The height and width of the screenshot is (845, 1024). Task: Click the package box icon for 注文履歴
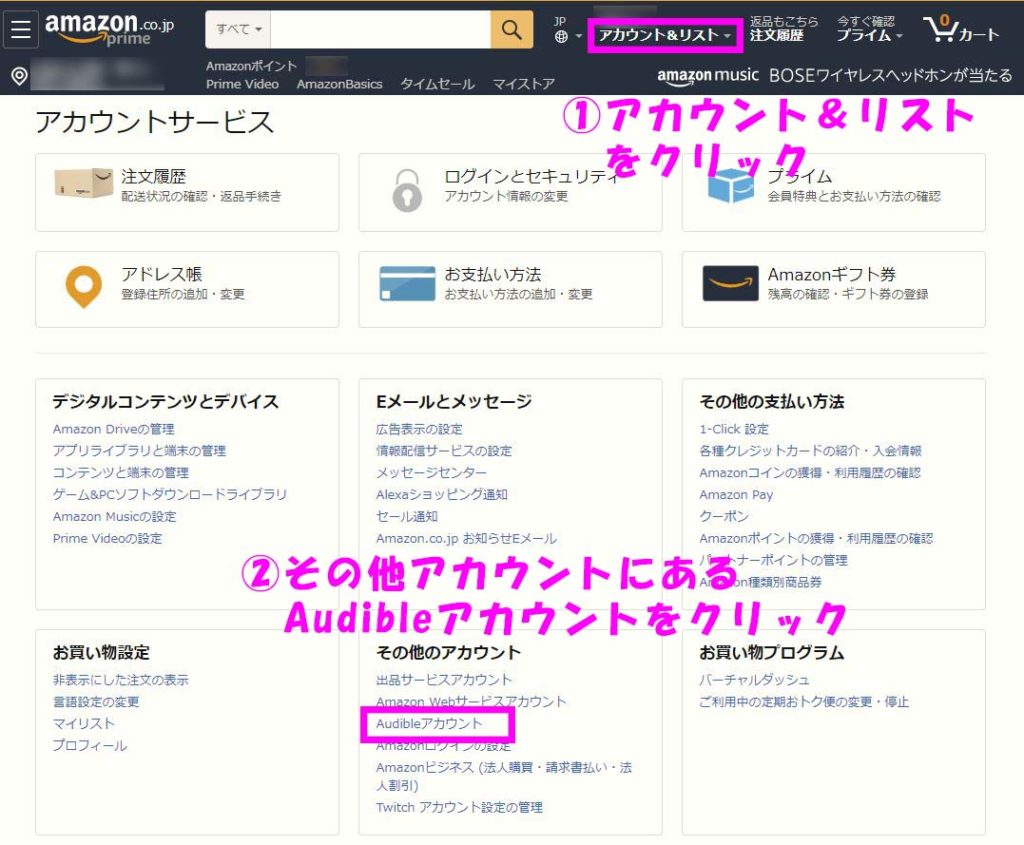pos(84,183)
